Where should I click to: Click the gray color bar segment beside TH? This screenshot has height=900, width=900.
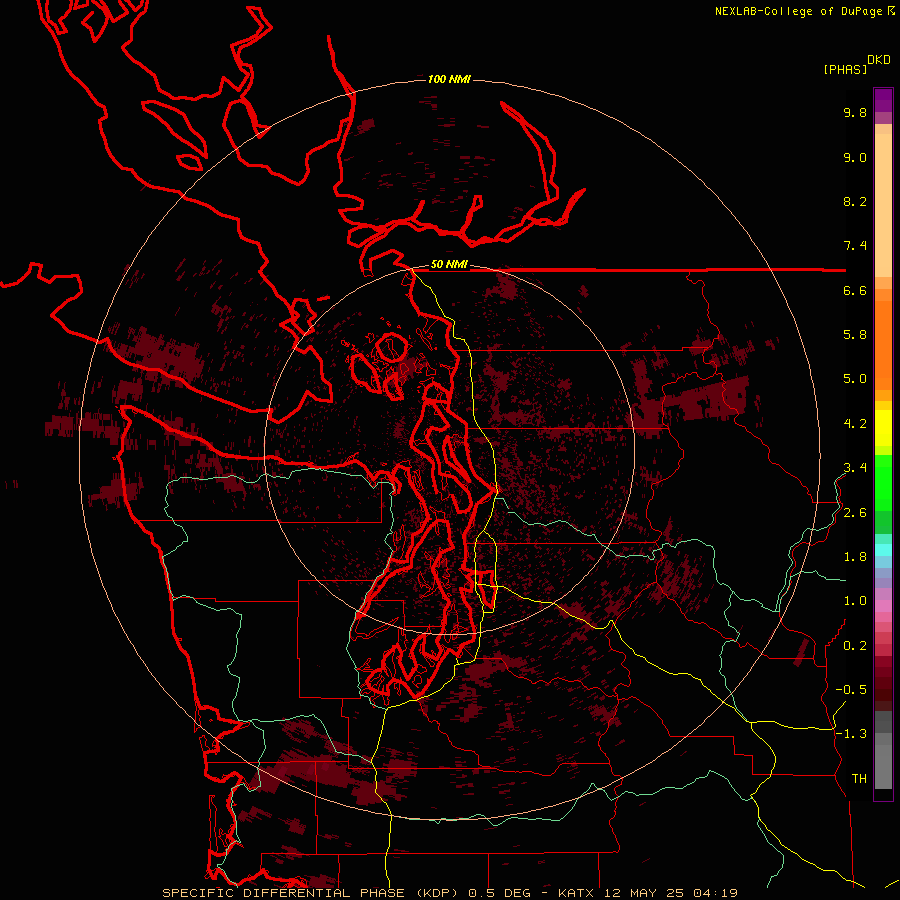click(x=883, y=768)
